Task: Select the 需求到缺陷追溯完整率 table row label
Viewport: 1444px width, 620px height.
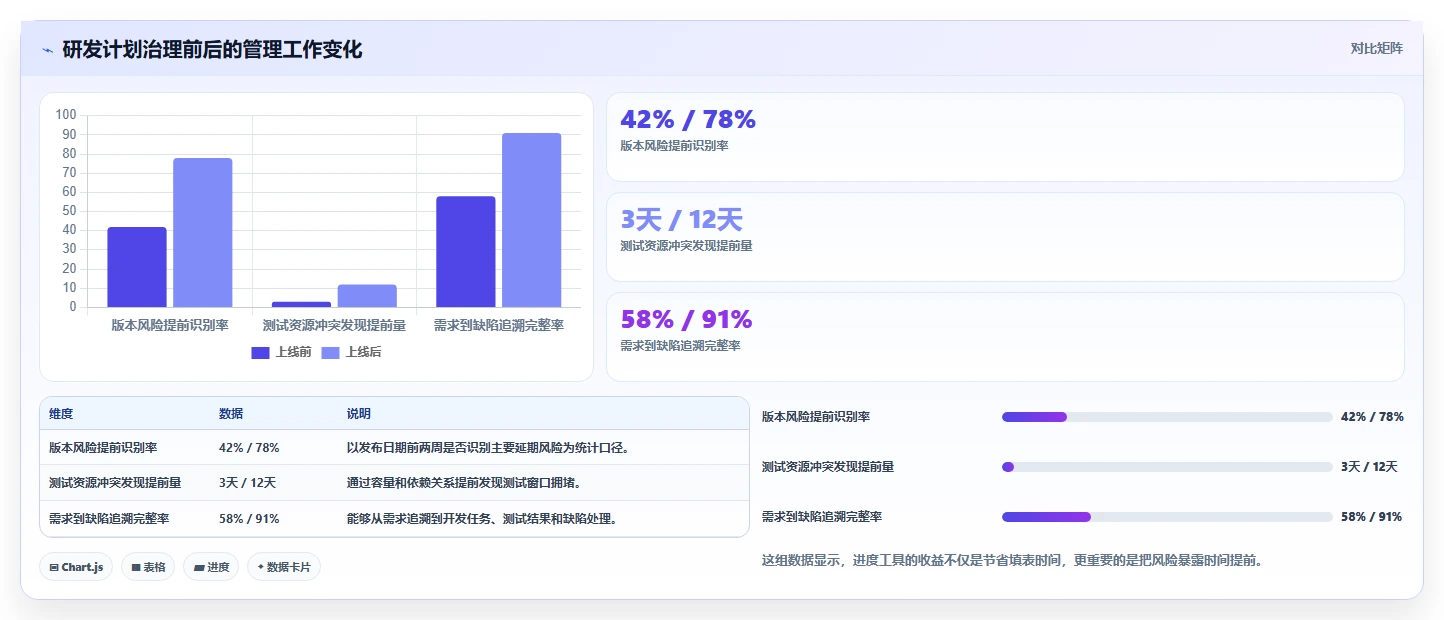Action: 109,519
